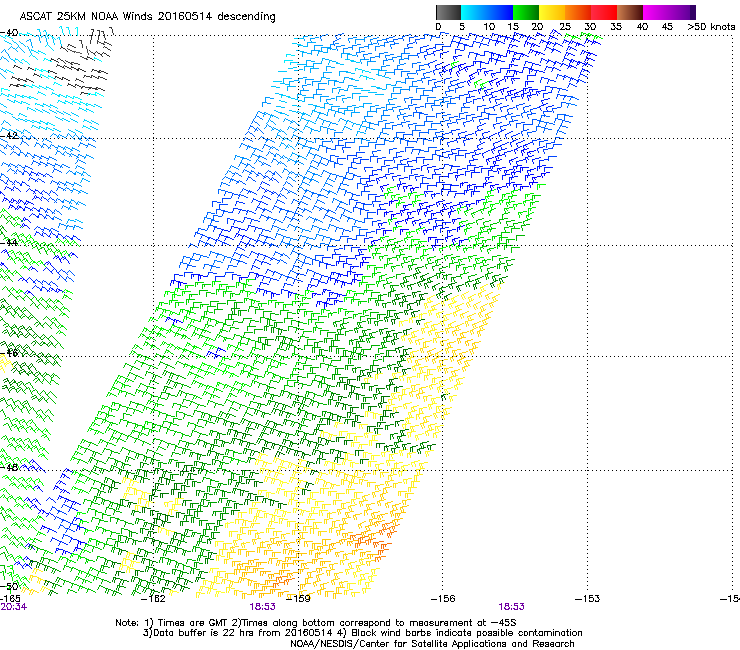Click the legend label '25'

point(564,27)
